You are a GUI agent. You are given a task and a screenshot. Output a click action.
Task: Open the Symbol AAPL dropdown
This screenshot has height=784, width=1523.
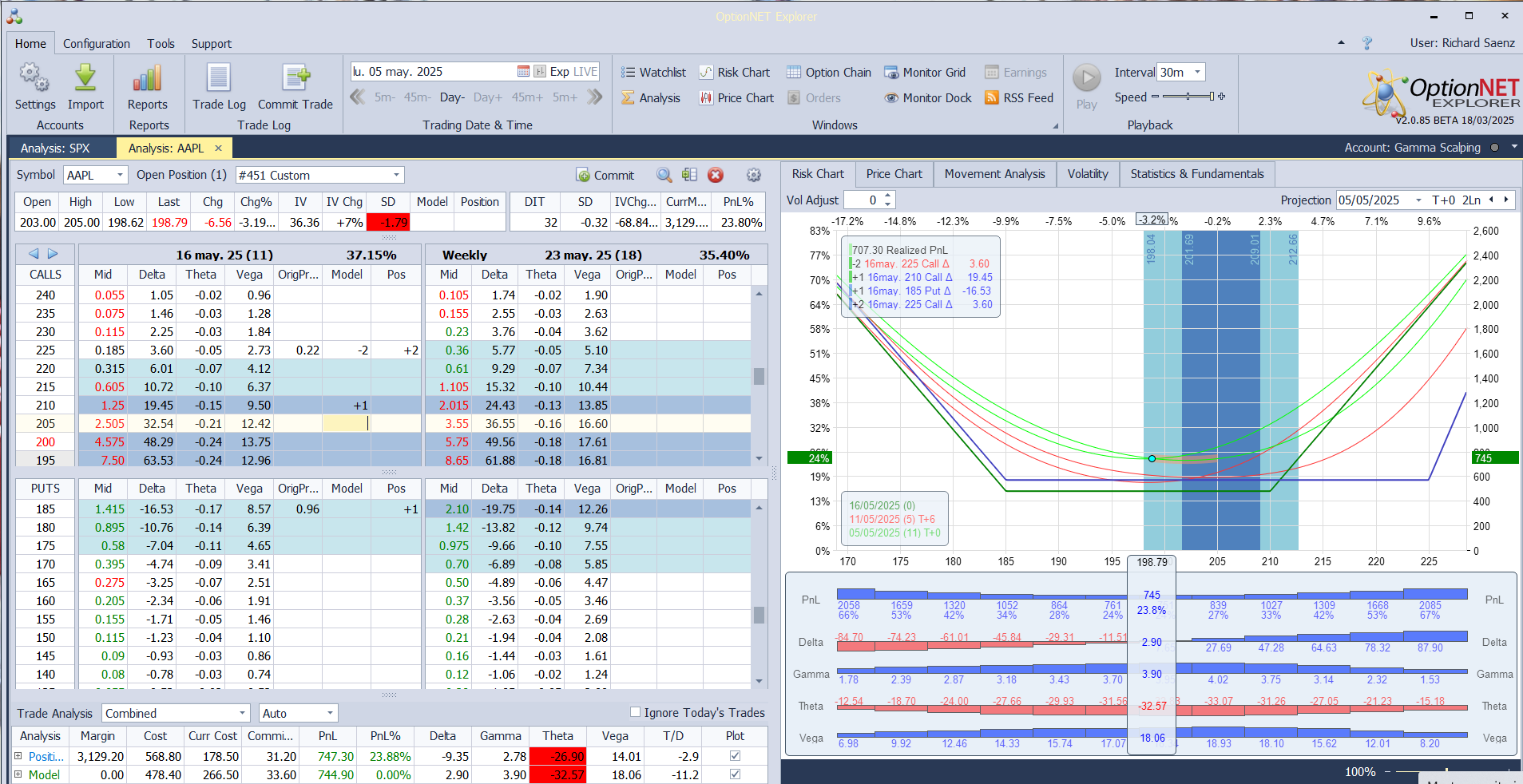tap(121, 175)
